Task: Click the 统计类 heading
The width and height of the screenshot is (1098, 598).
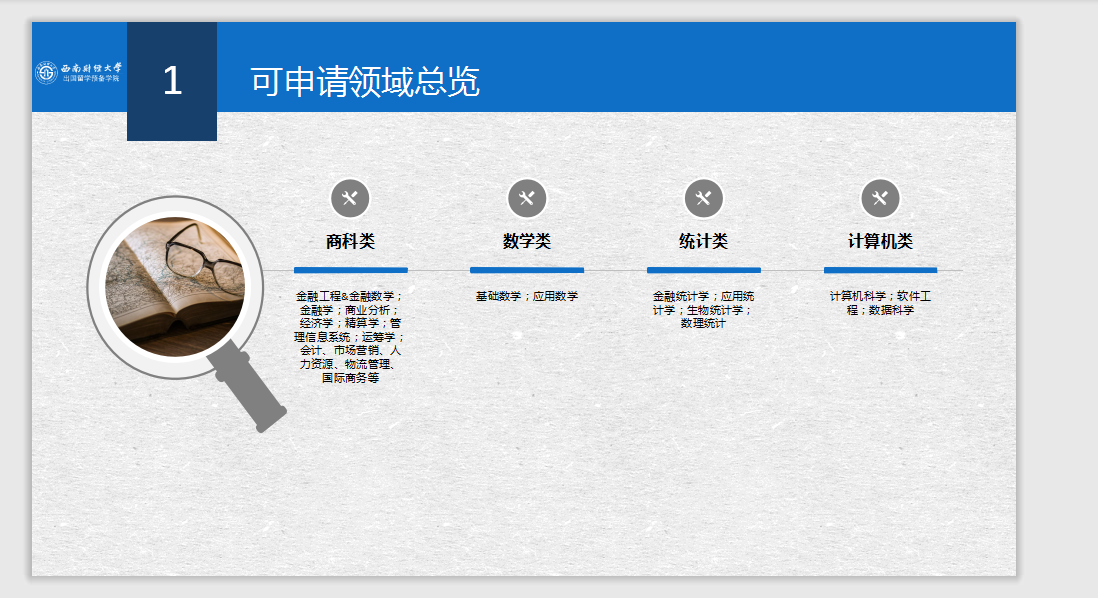Action: (703, 241)
